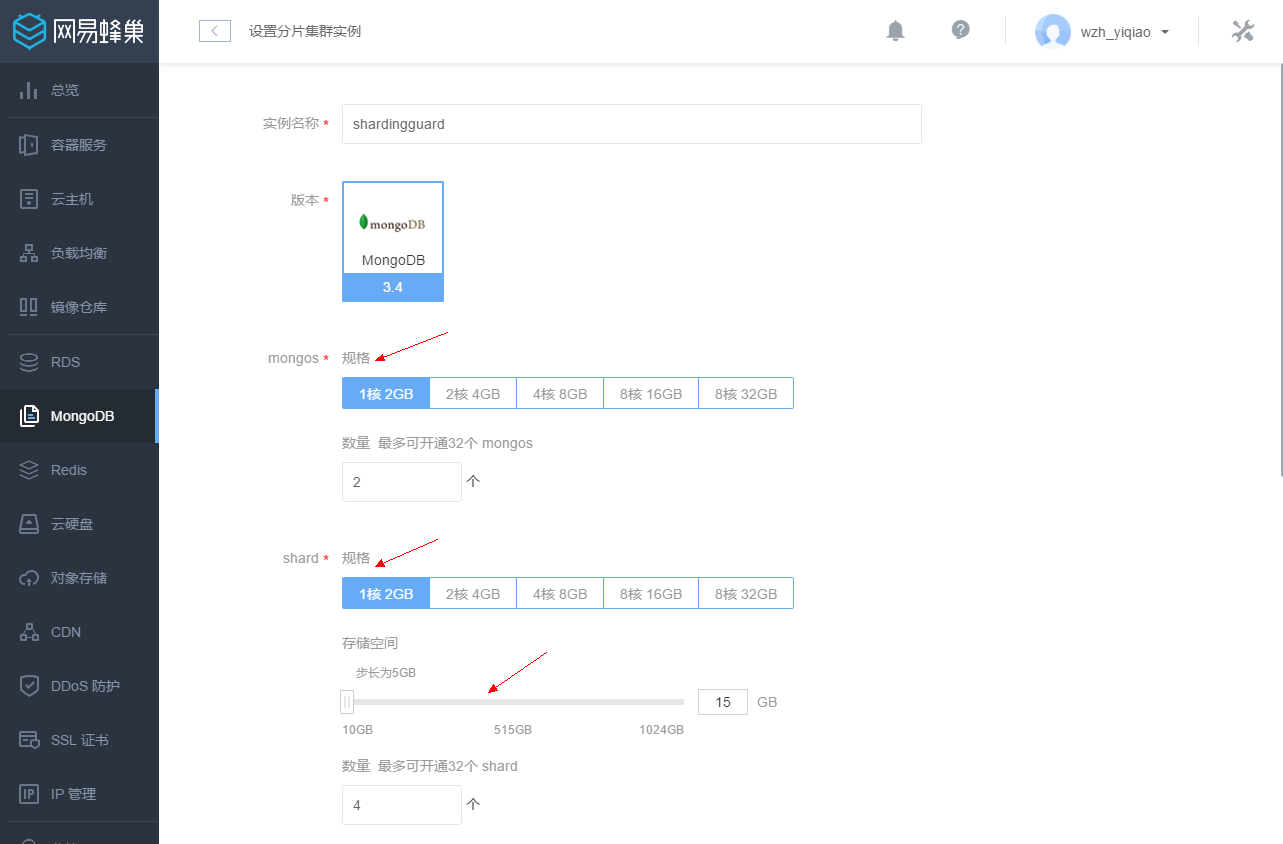This screenshot has height=844, width=1283.
Task: Click the MongoDB document icon in the sidebar
Action: (x=29, y=416)
